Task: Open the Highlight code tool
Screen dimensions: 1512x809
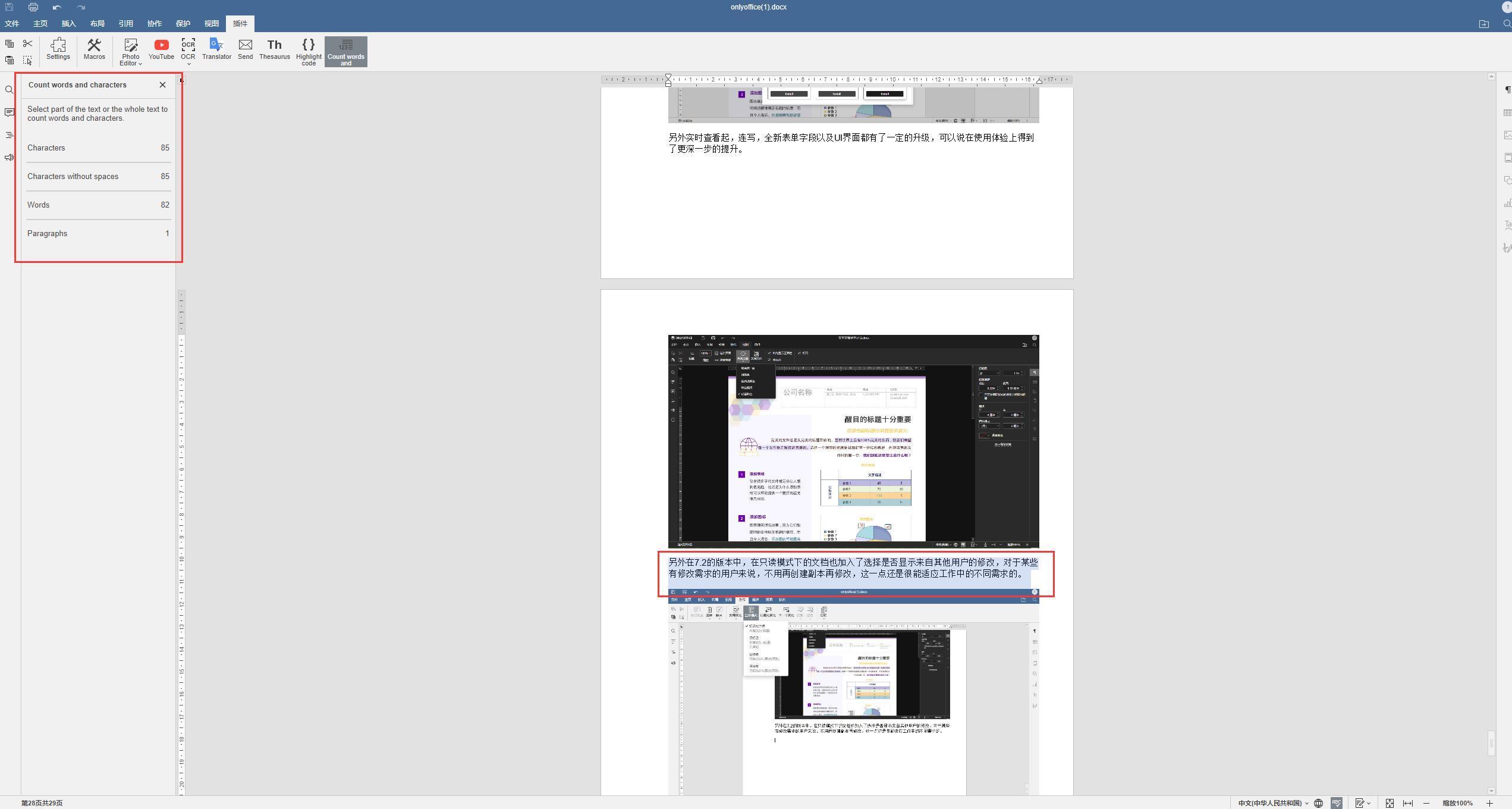Action: coord(308,50)
